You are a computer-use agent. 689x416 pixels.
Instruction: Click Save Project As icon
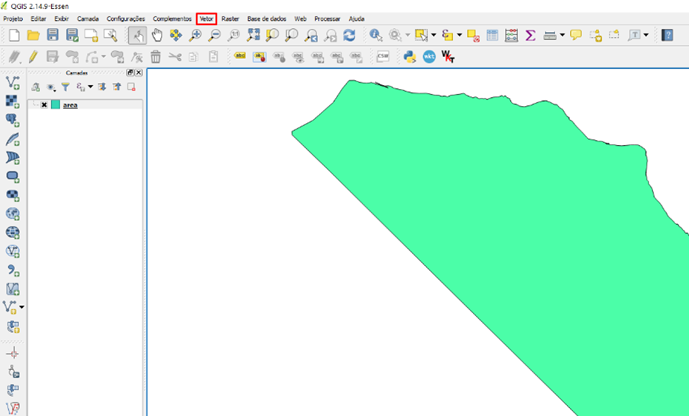pos(72,35)
